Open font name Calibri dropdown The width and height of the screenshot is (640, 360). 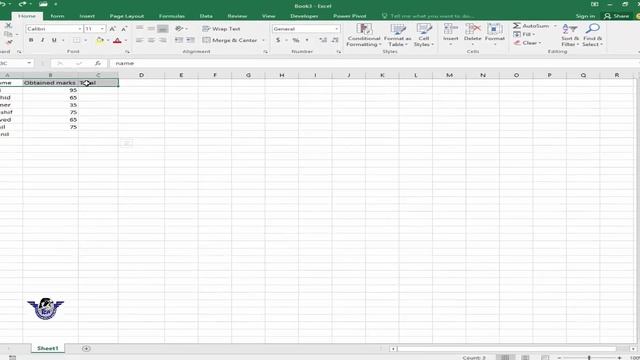(x=80, y=29)
